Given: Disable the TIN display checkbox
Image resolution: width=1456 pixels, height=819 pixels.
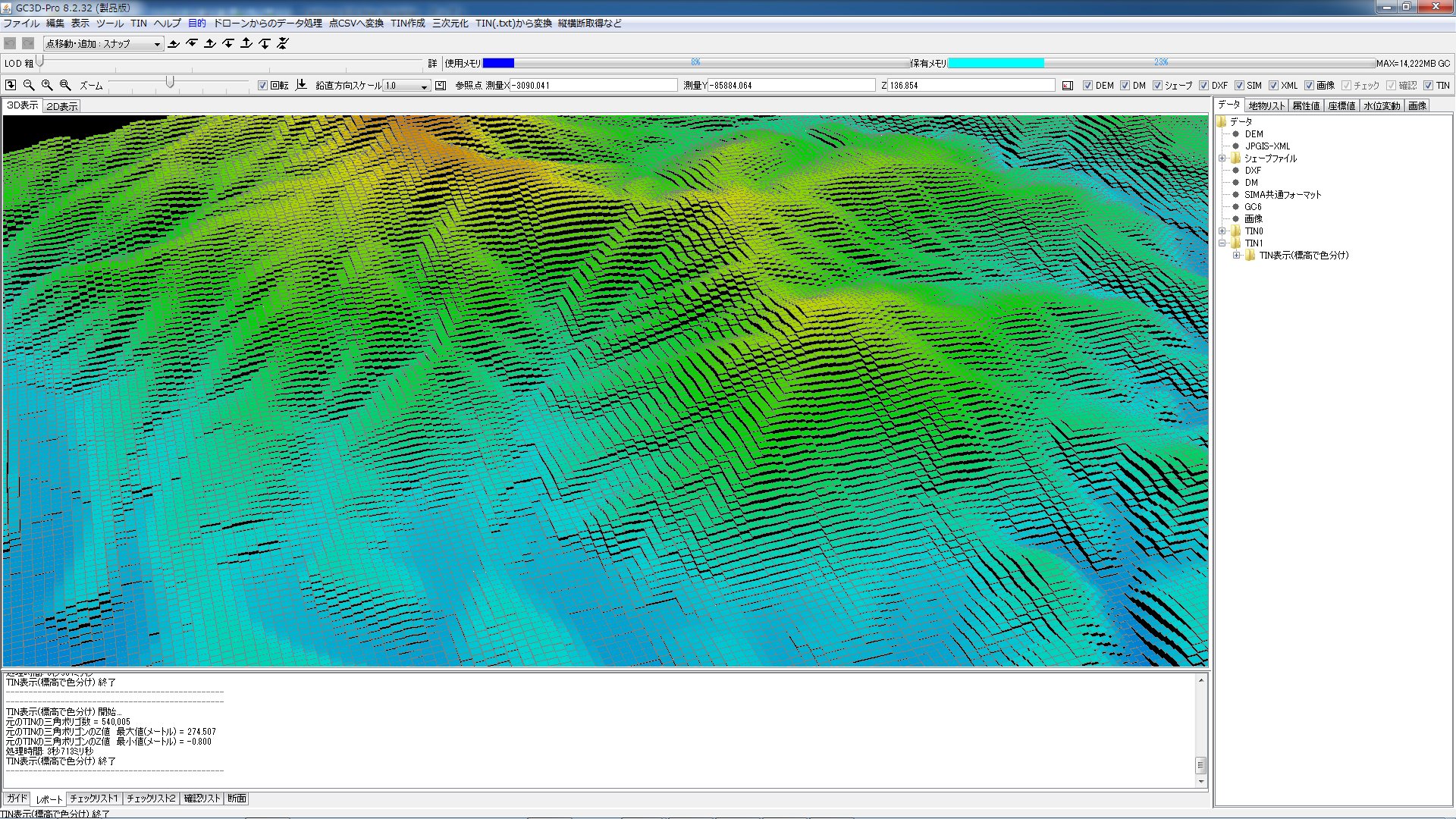Looking at the screenshot, I should pyautogui.click(x=1428, y=86).
